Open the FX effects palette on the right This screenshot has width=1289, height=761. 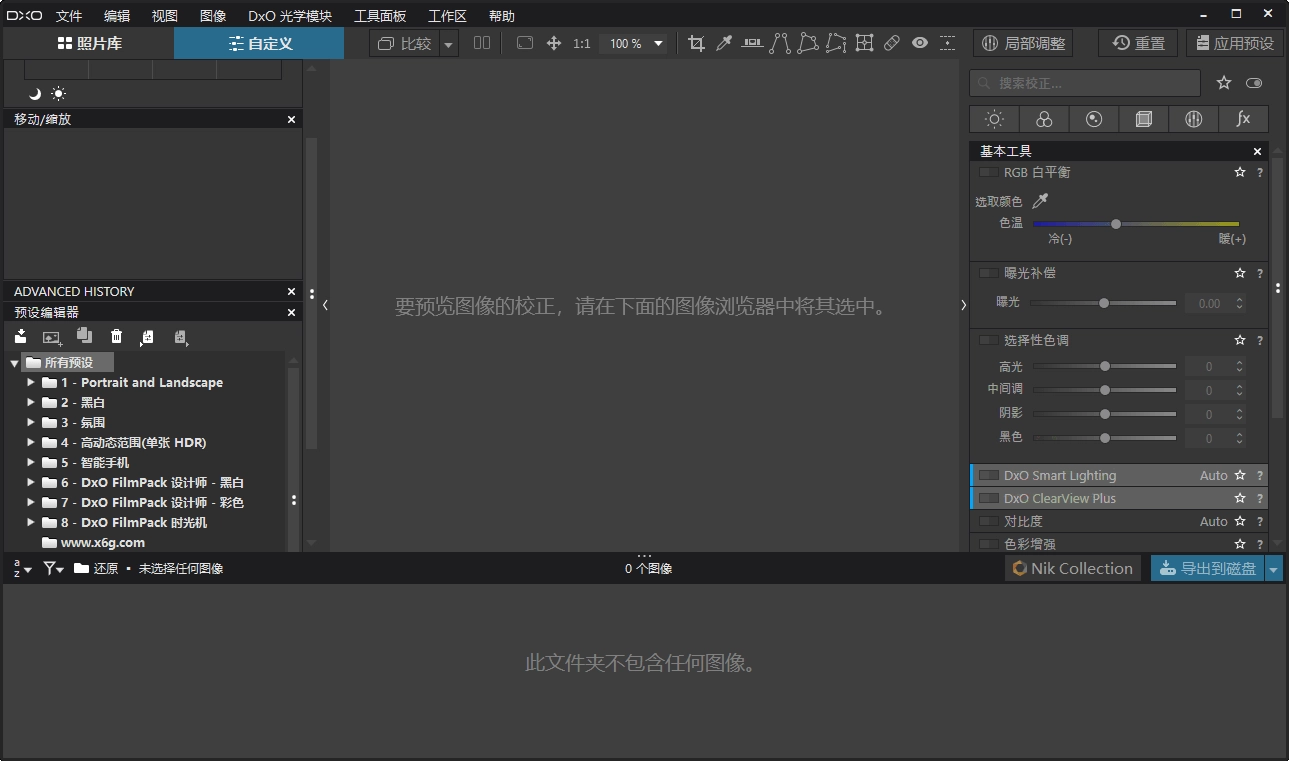point(1242,119)
